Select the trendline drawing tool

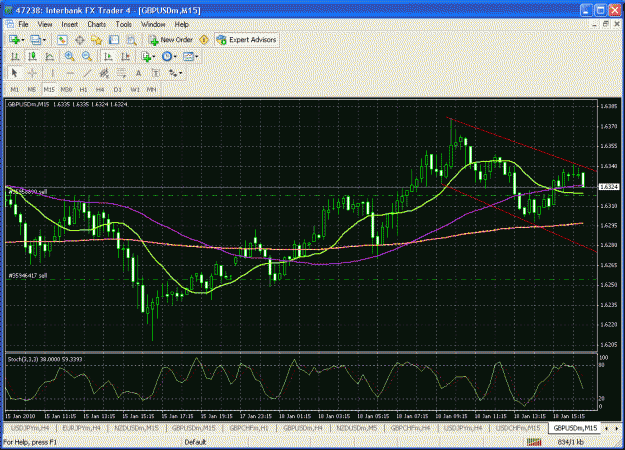coord(87,73)
